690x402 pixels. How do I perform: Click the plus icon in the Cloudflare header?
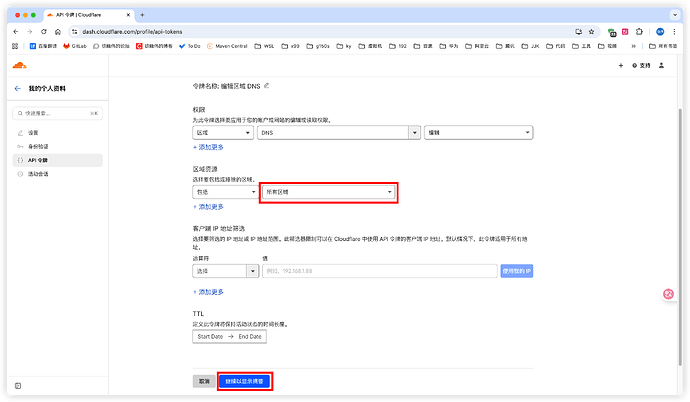point(621,65)
